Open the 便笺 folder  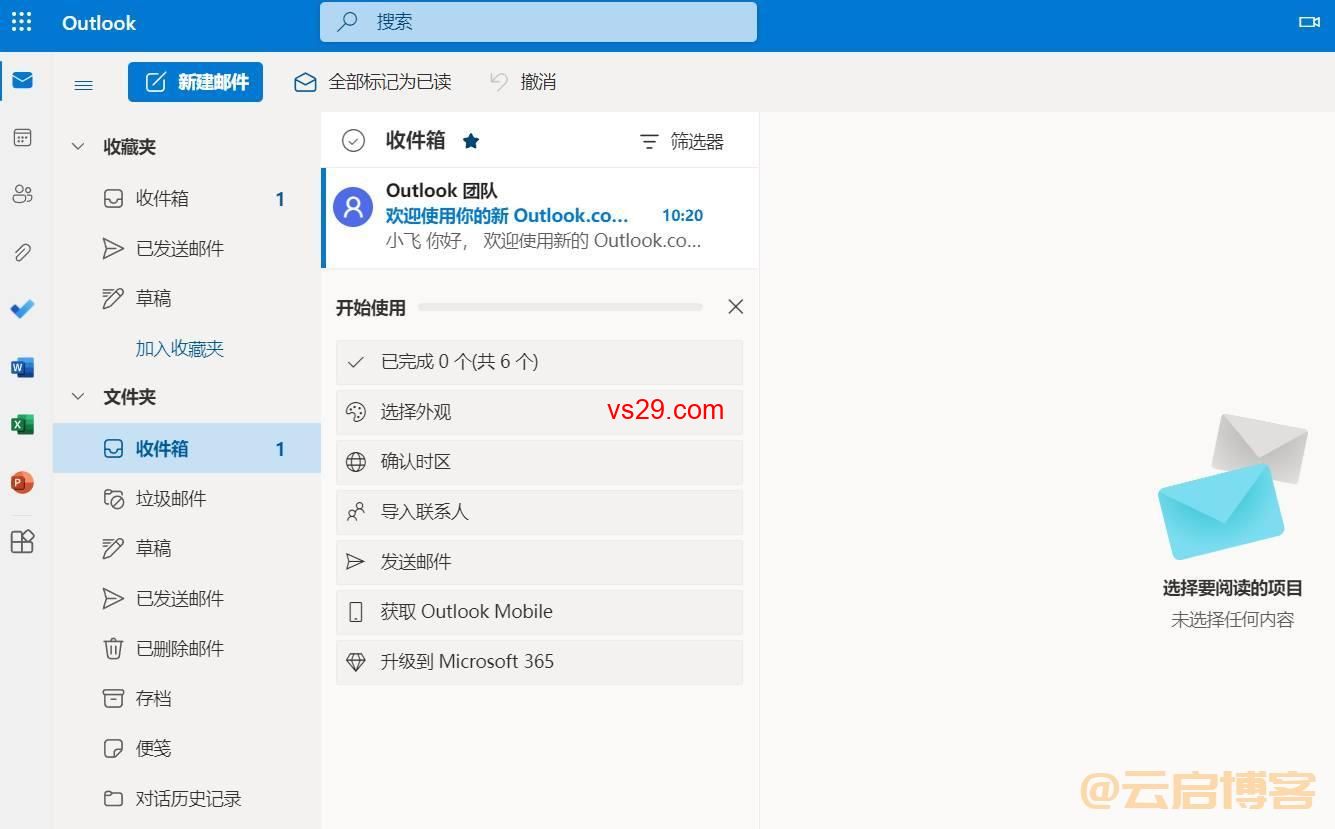coord(186,748)
